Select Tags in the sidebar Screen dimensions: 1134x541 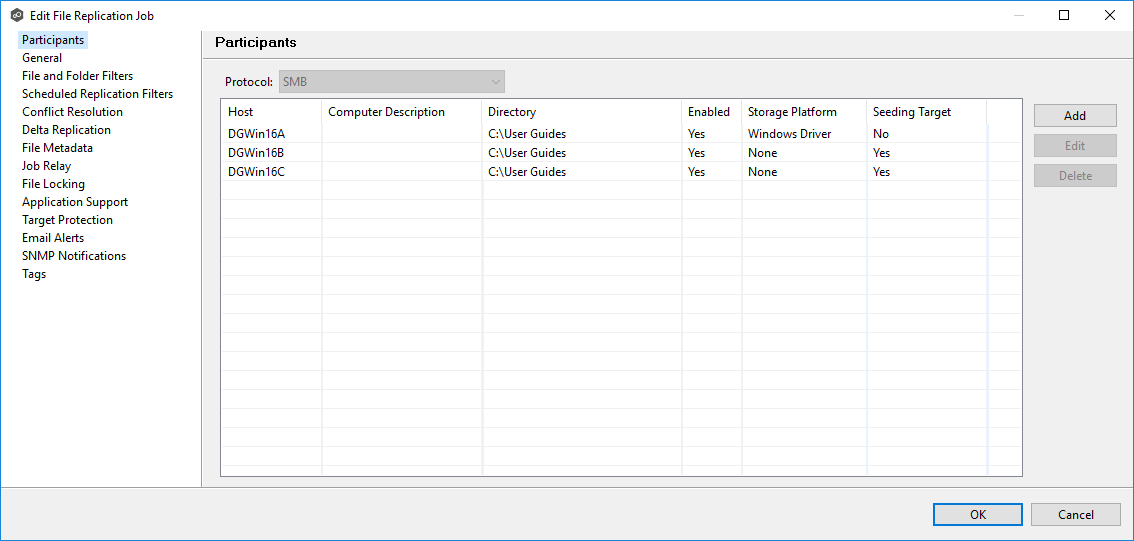tap(34, 274)
